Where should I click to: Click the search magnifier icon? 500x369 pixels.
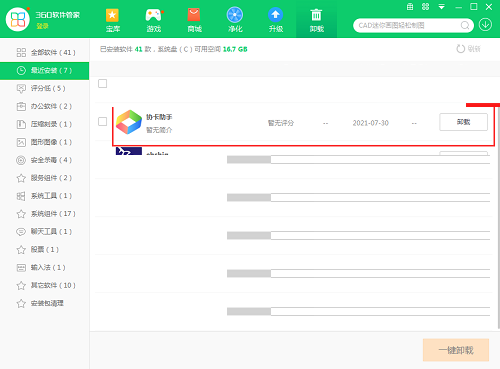click(465, 25)
